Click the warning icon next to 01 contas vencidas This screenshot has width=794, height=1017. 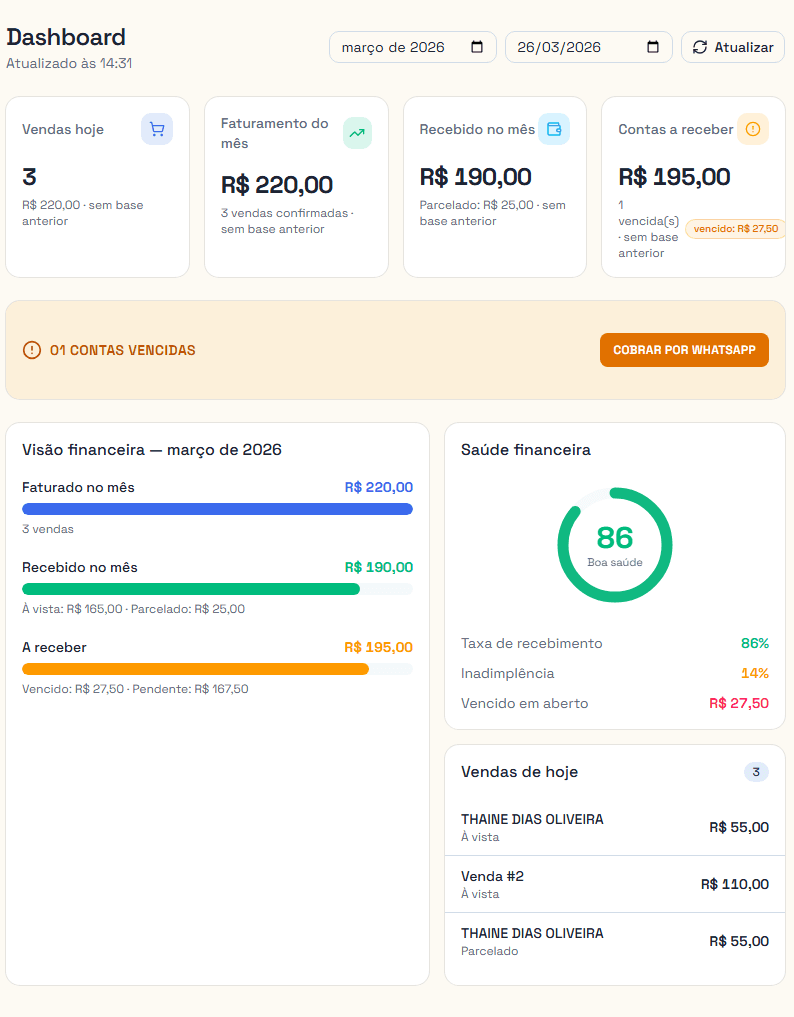31,350
